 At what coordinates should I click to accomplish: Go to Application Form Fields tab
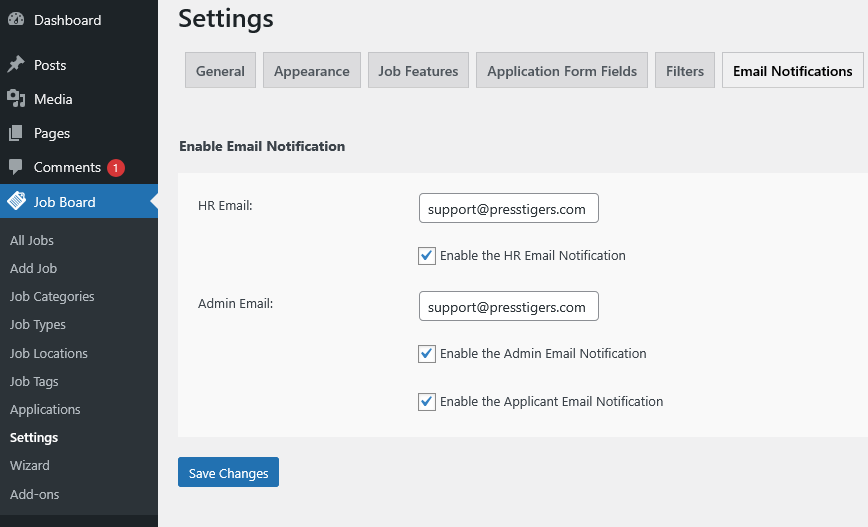coord(562,71)
